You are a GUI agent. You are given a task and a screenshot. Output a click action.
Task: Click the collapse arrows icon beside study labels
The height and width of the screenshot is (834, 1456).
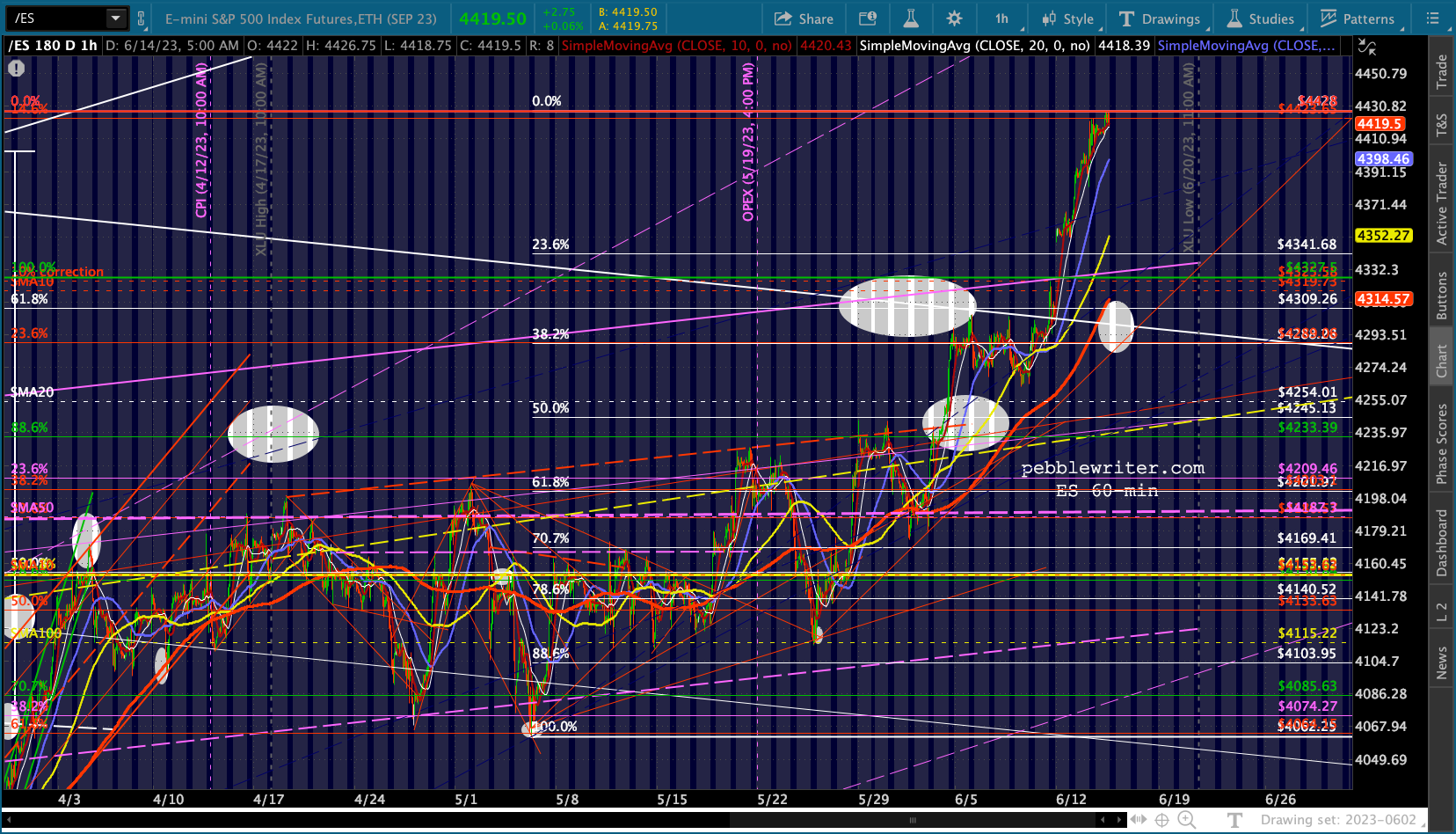pos(1366,47)
